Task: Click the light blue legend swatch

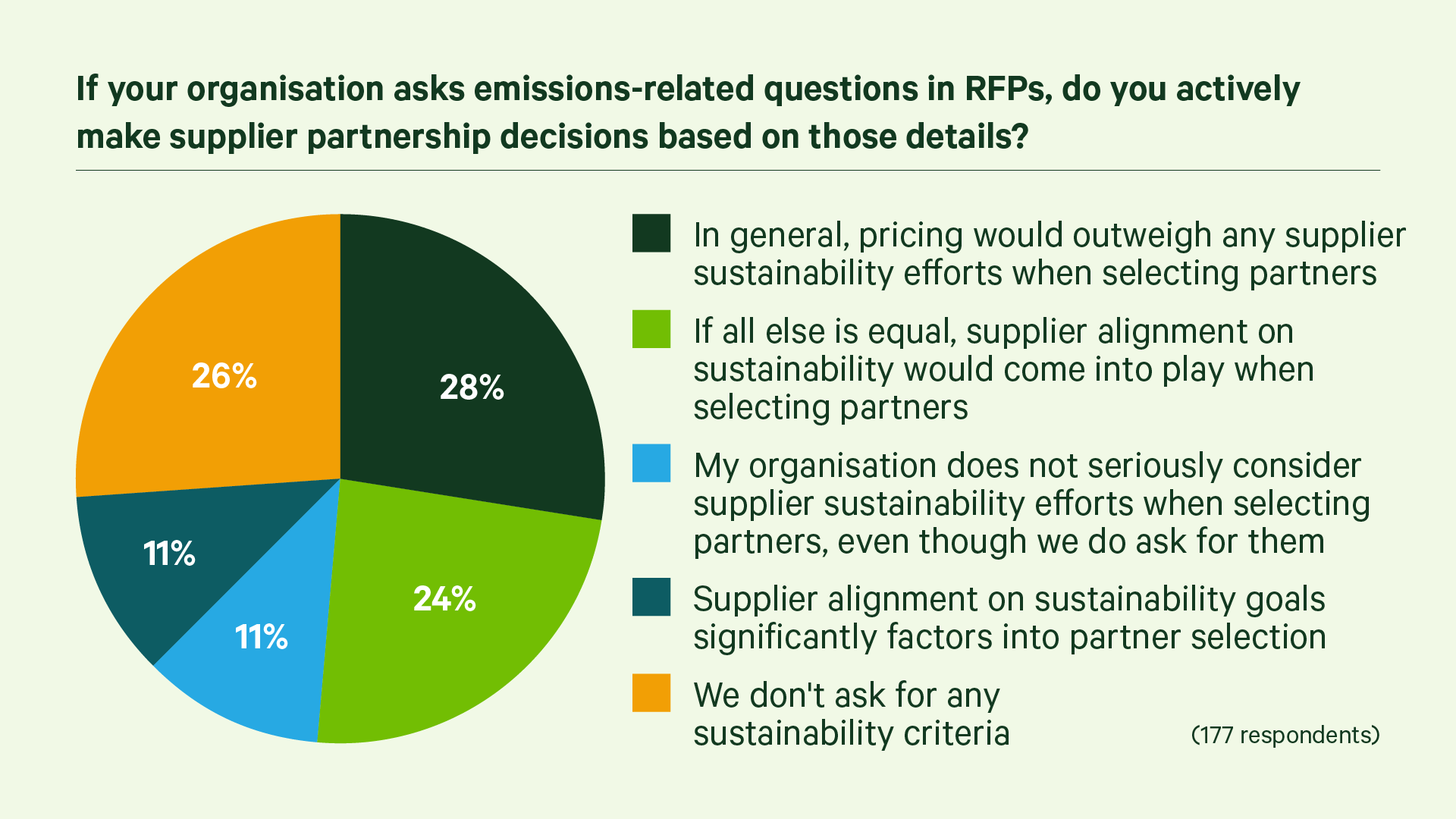Action: click(x=651, y=463)
